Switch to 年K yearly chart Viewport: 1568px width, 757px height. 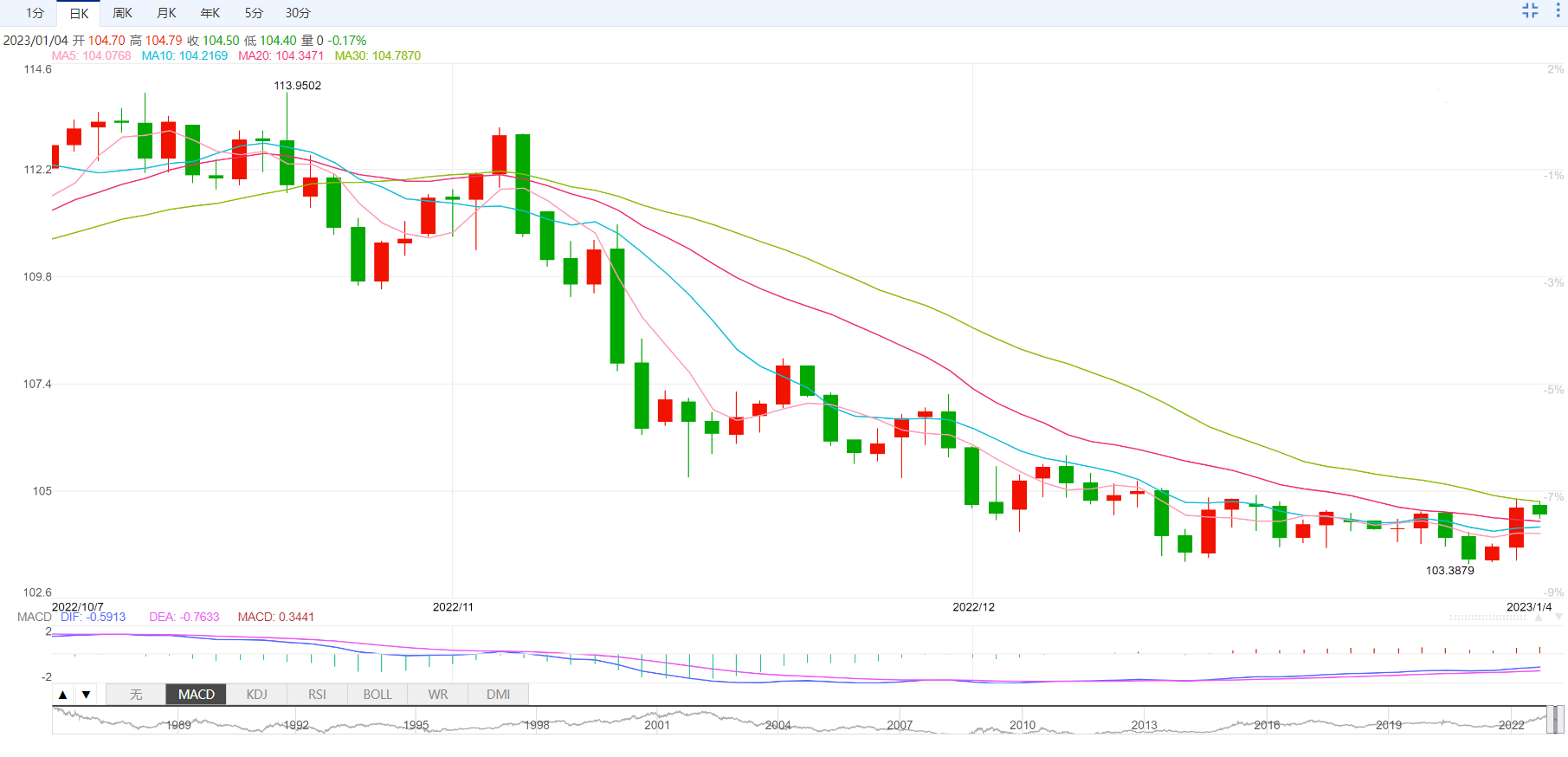tap(210, 13)
